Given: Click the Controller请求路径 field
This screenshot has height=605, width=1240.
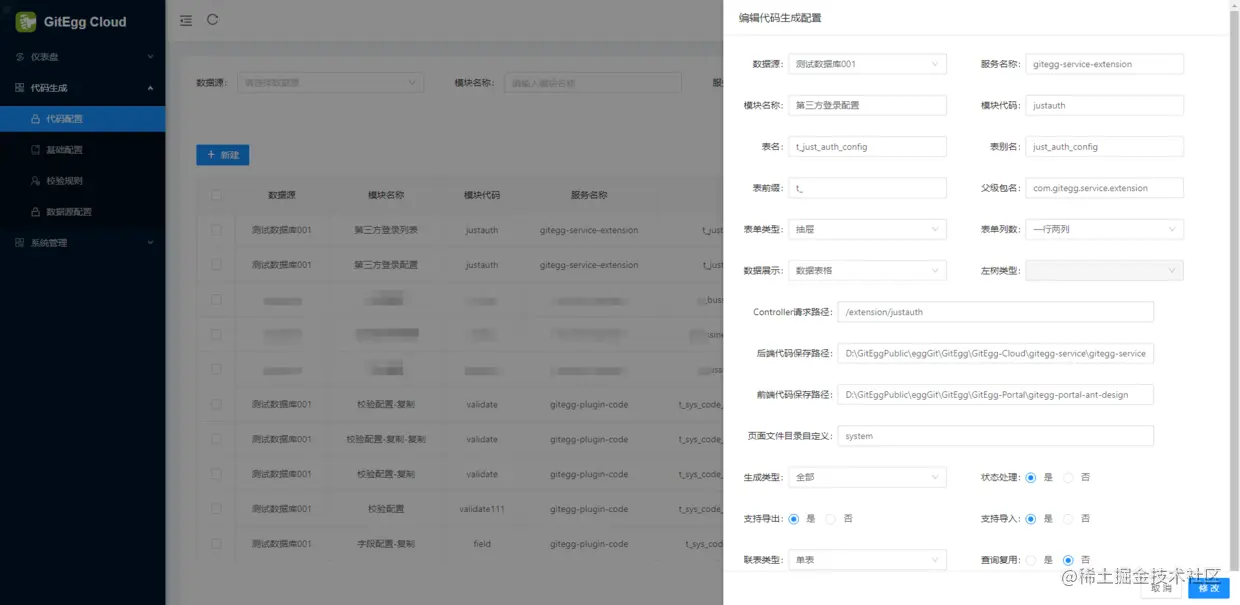Looking at the screenshot, I should 996,312.
